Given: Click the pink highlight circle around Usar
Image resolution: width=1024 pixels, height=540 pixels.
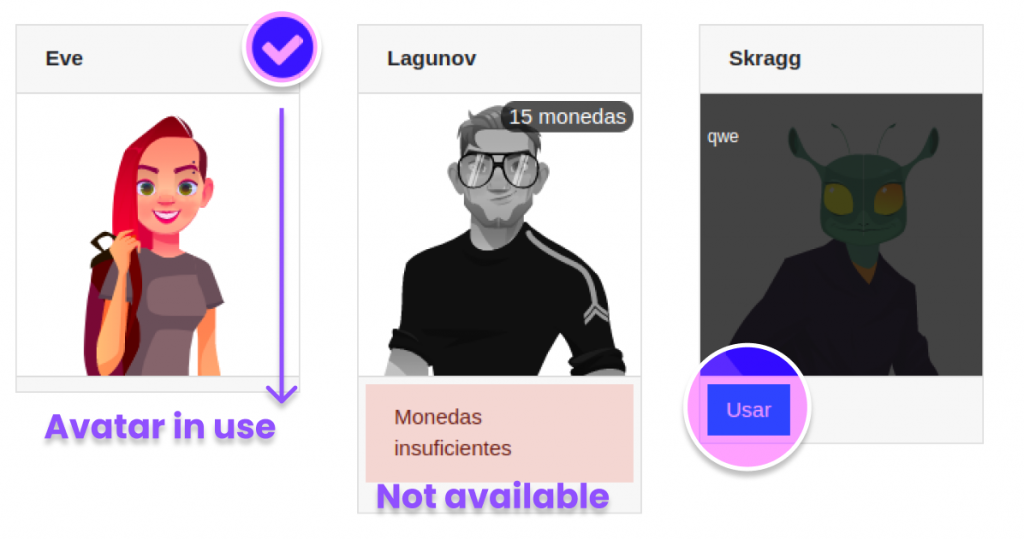Looking at the screenshot, I should point(747,406).
